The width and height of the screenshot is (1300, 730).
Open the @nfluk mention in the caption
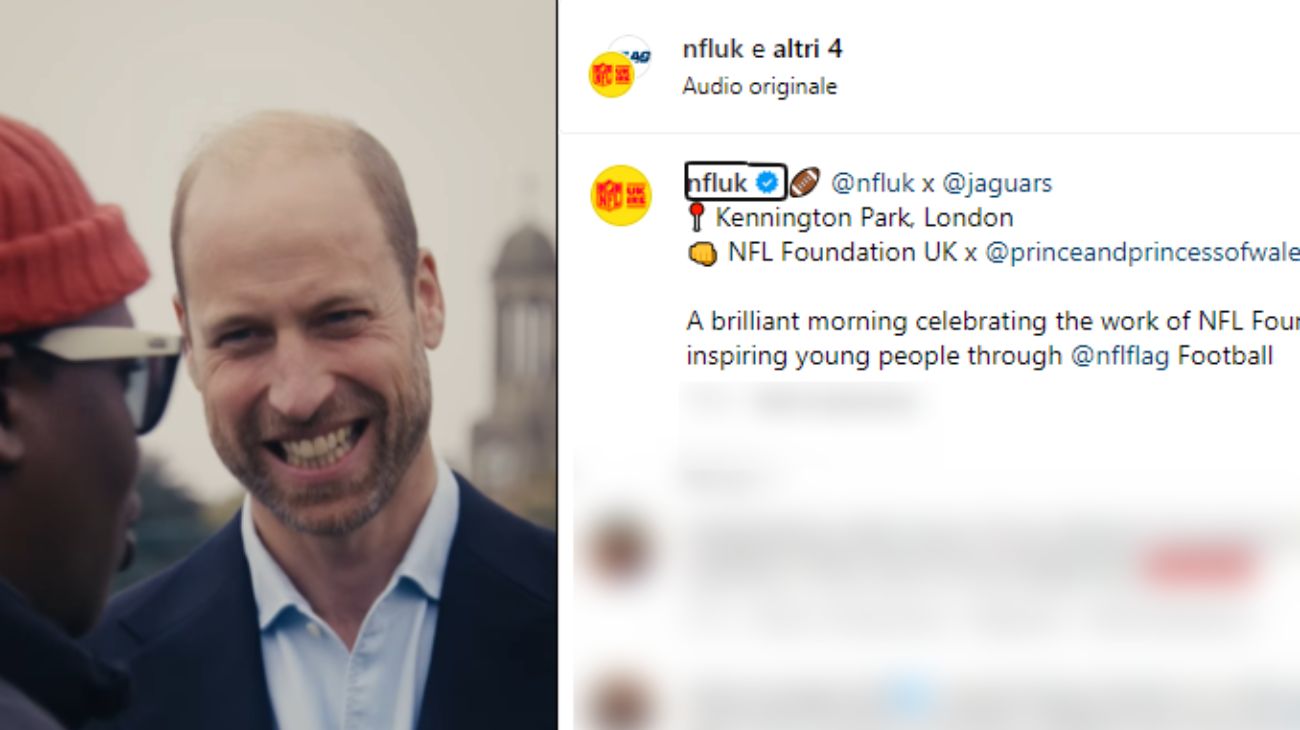coord(872,183)
